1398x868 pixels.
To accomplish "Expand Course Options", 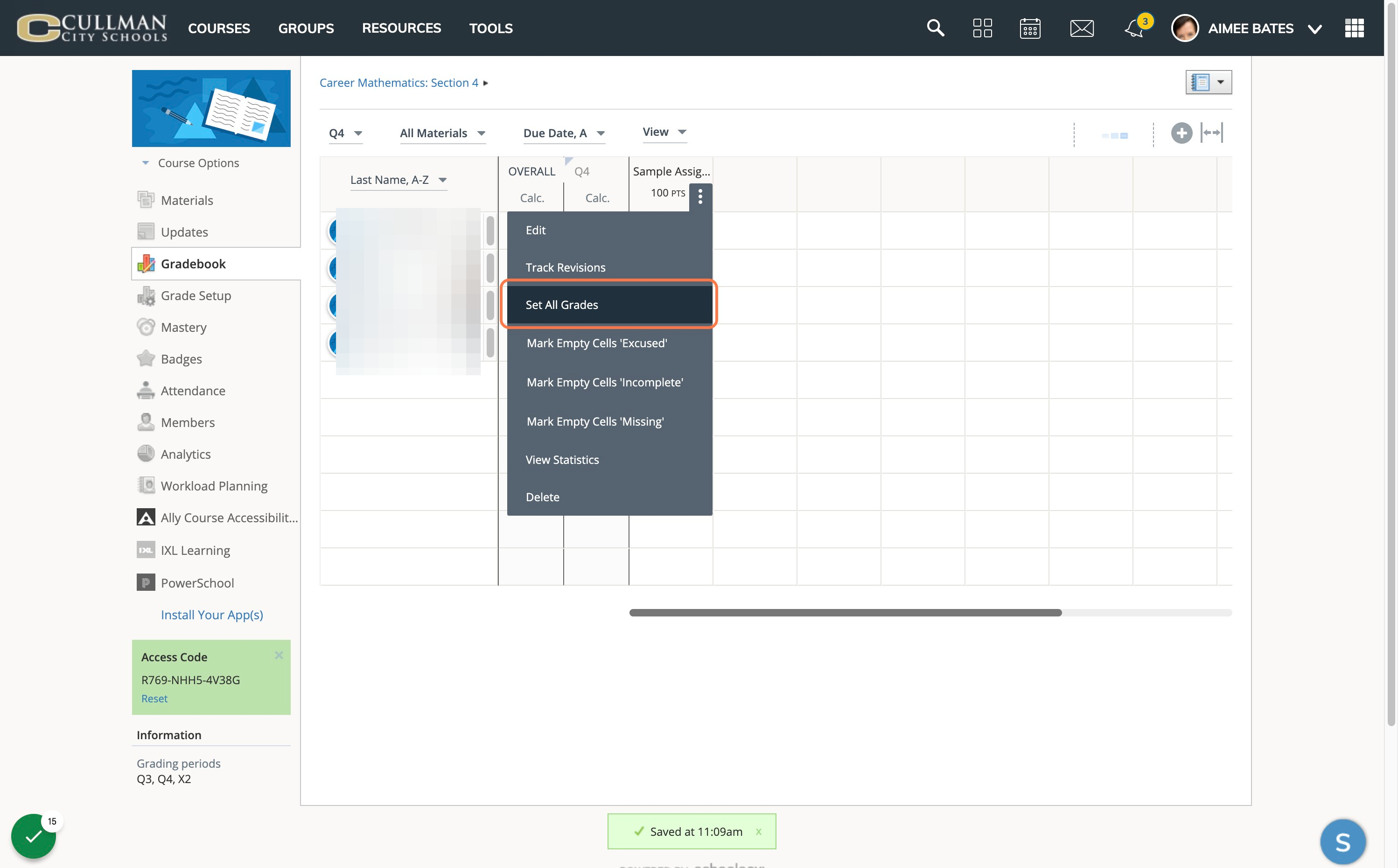I will pos(198,162).
